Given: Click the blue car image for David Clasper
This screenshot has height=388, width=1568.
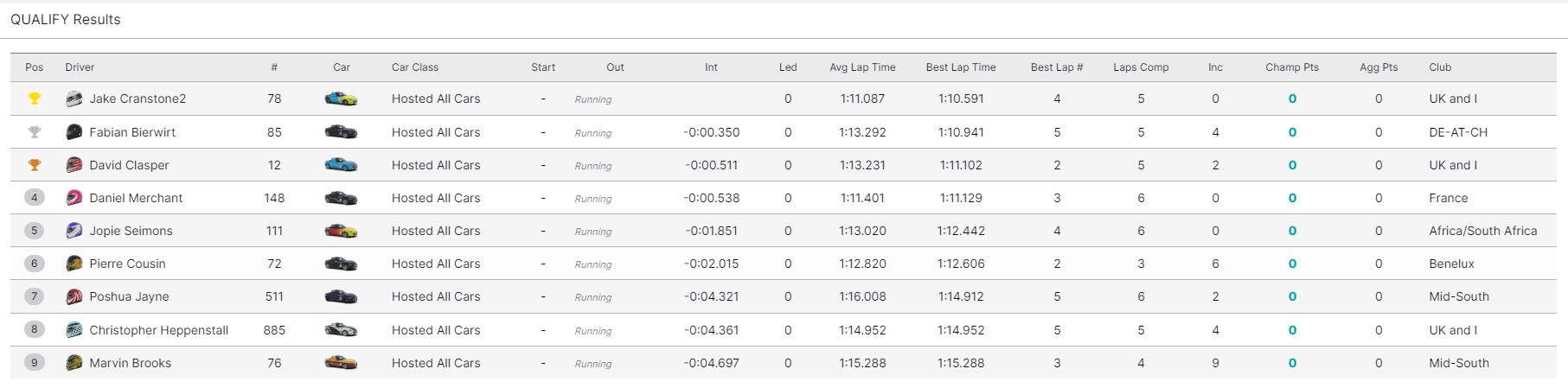Looking at the screenshot, I should click(x=341, y=165).
